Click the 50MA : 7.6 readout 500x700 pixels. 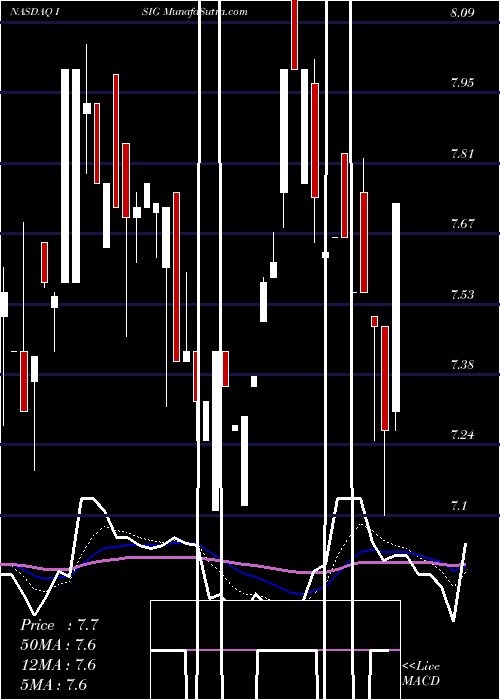58,645
